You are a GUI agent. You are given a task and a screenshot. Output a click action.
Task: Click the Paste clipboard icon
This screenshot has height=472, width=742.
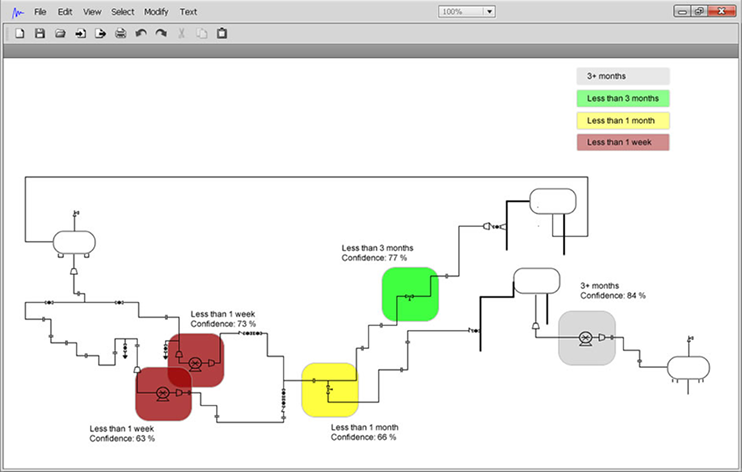(x=221, y=33)
